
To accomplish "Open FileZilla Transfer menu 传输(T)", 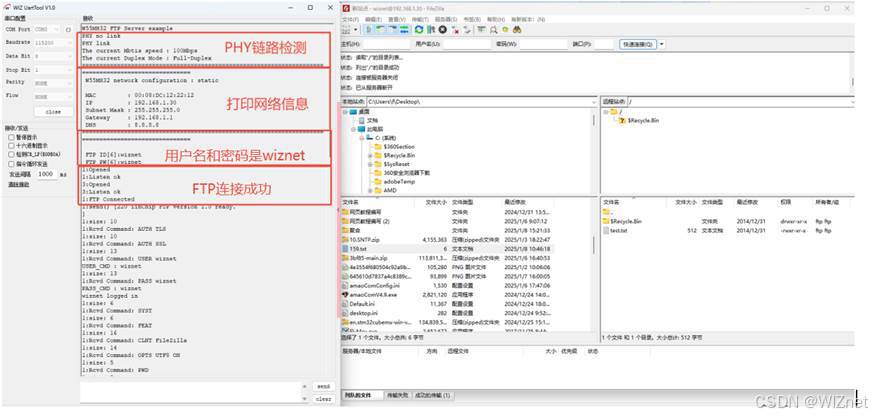I will 420,19.
